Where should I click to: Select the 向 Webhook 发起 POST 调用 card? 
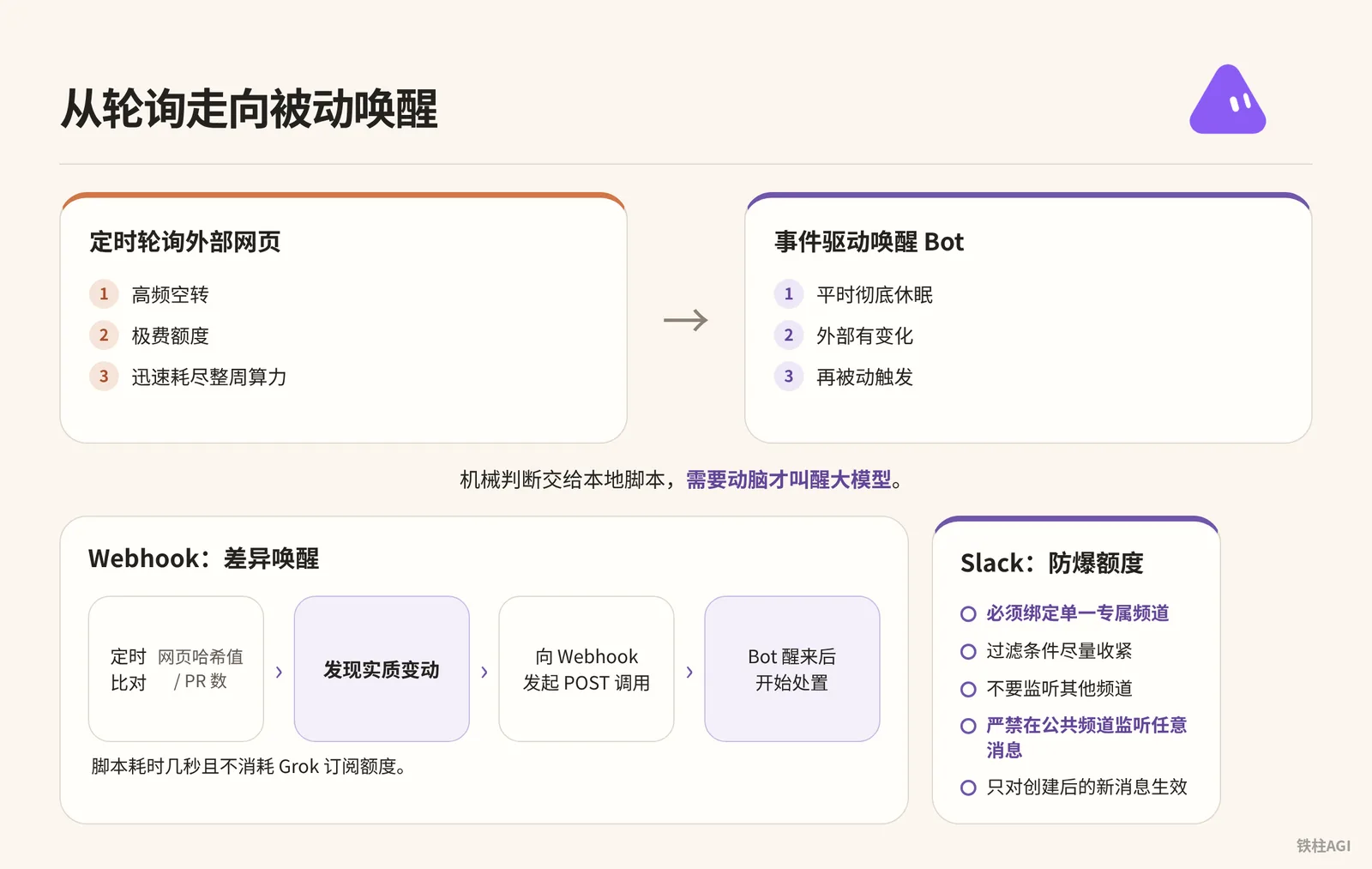click(x=587, y=669)
